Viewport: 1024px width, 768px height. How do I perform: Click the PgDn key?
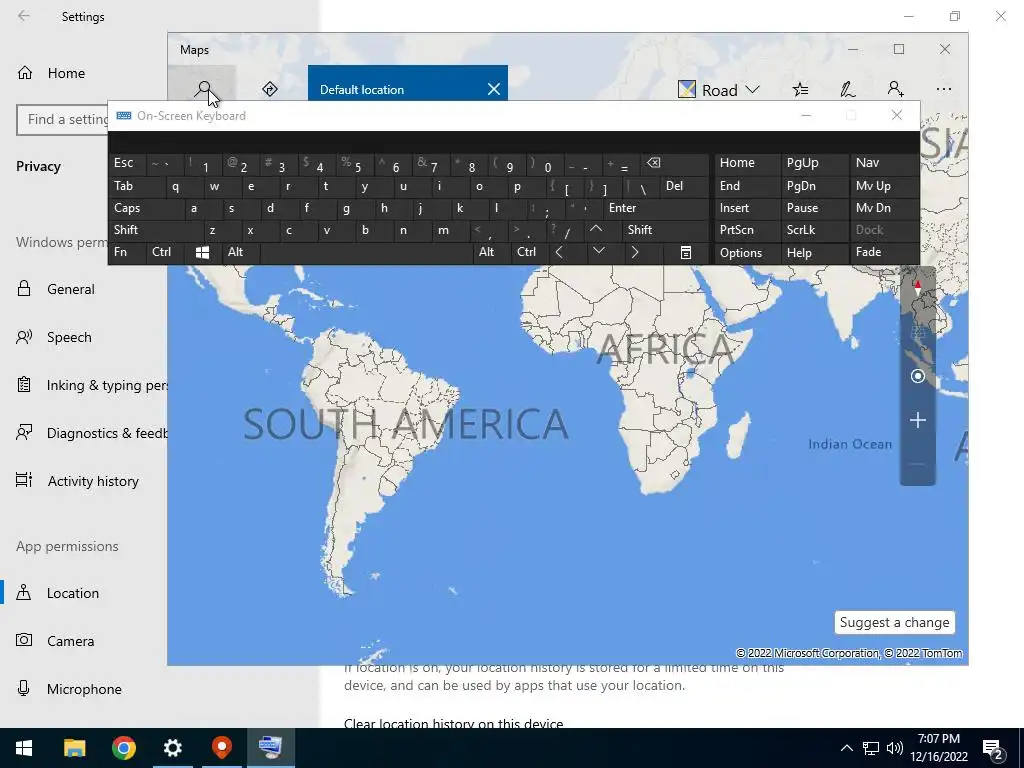814,186
